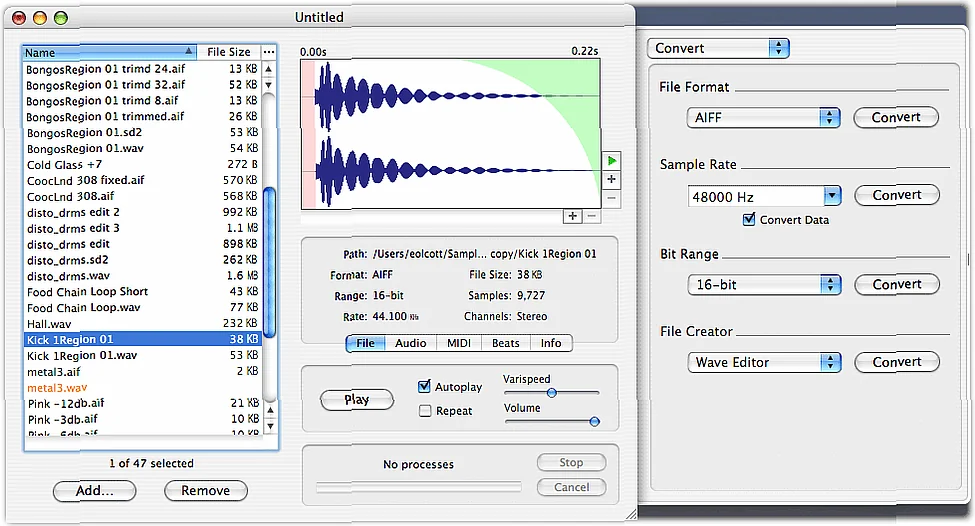Open the Sample Rate 48000 Hz dropdown arrow

833,196
